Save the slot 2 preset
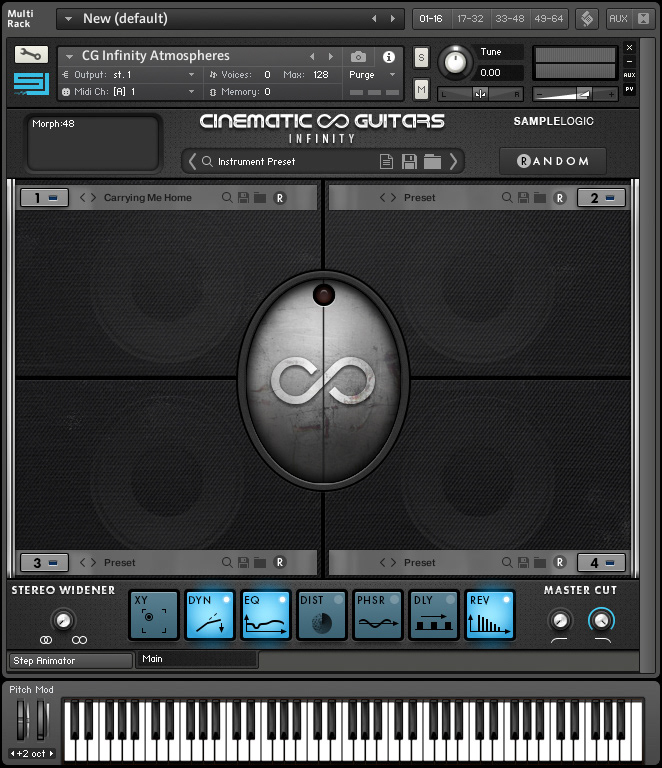Viewport: 662px width, 768px height. tap(523, 197)
